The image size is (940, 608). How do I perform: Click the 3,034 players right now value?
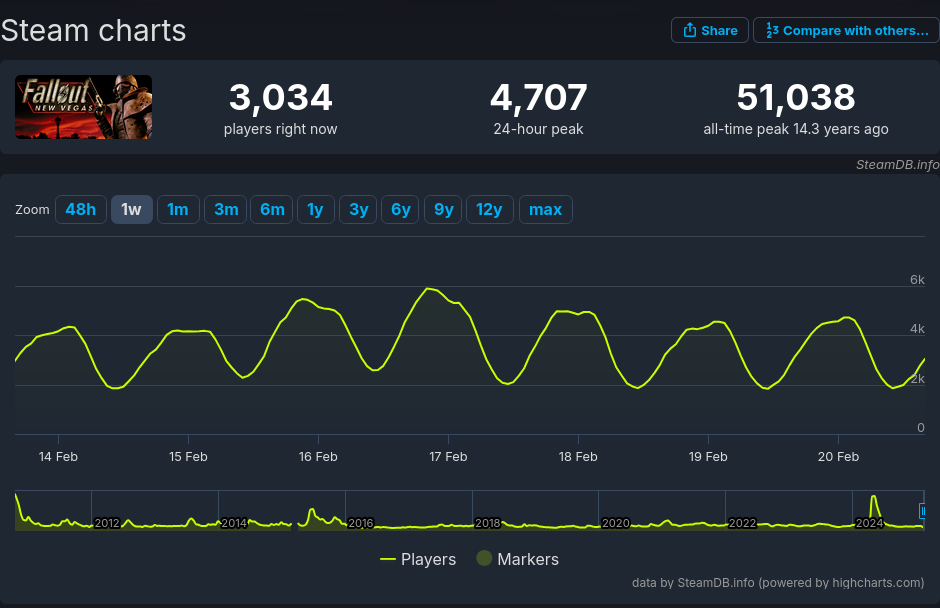[281, 97]
